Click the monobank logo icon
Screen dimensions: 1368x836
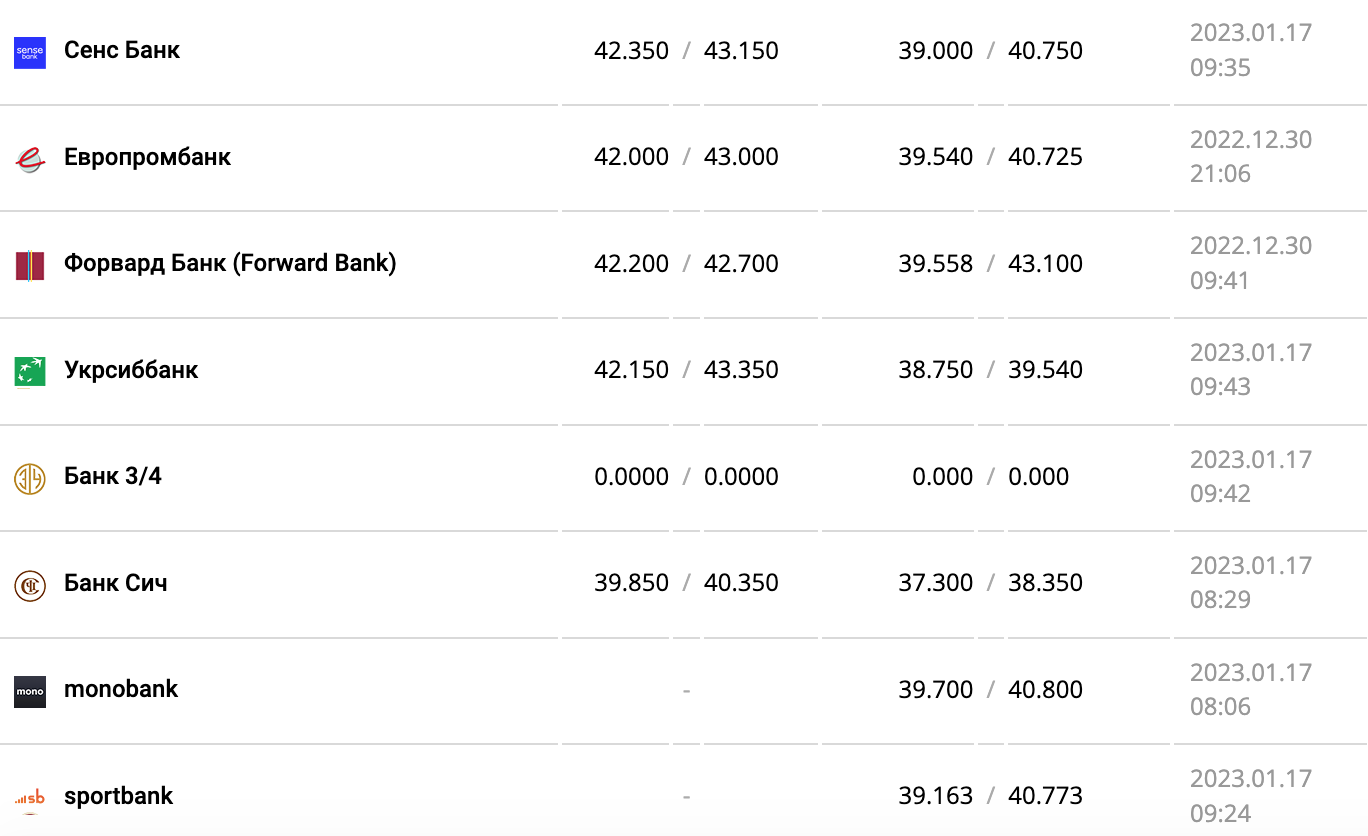click(x=30, y=691)
